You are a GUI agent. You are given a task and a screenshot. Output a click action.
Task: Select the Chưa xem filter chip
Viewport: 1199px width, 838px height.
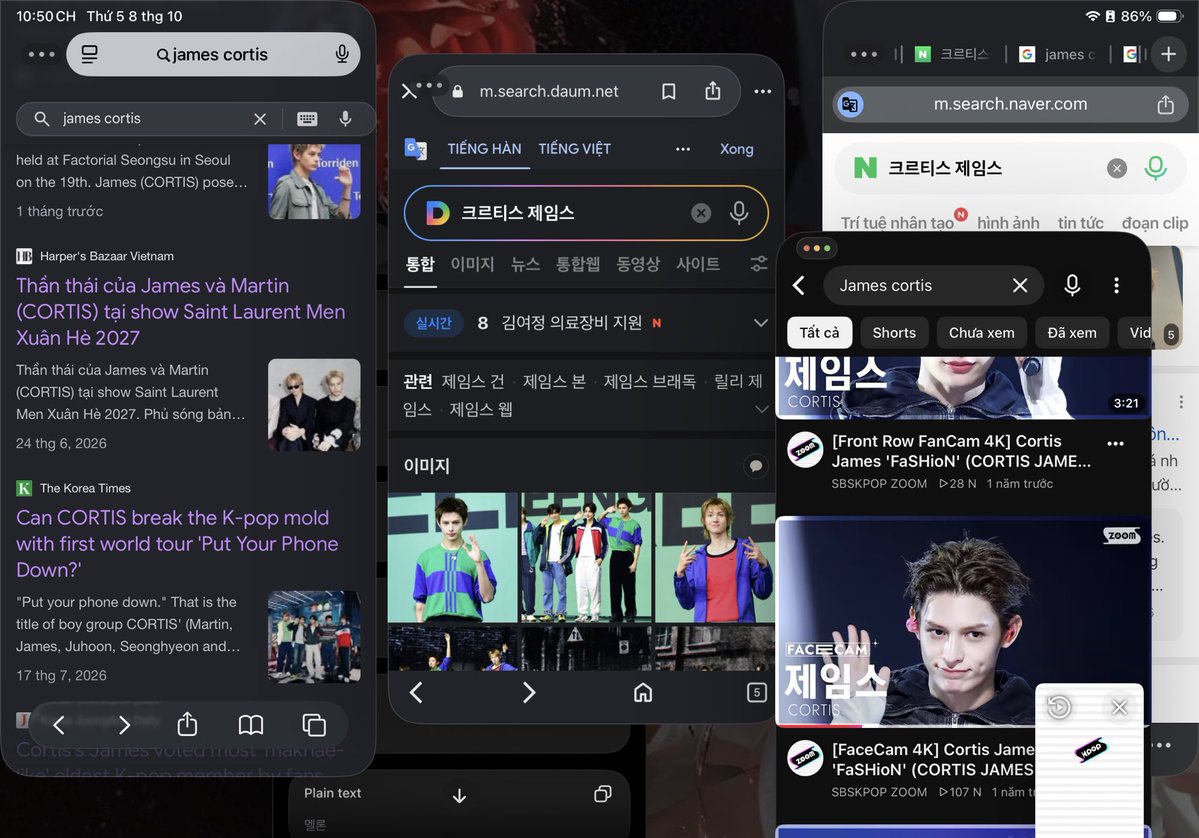point(981,333)
